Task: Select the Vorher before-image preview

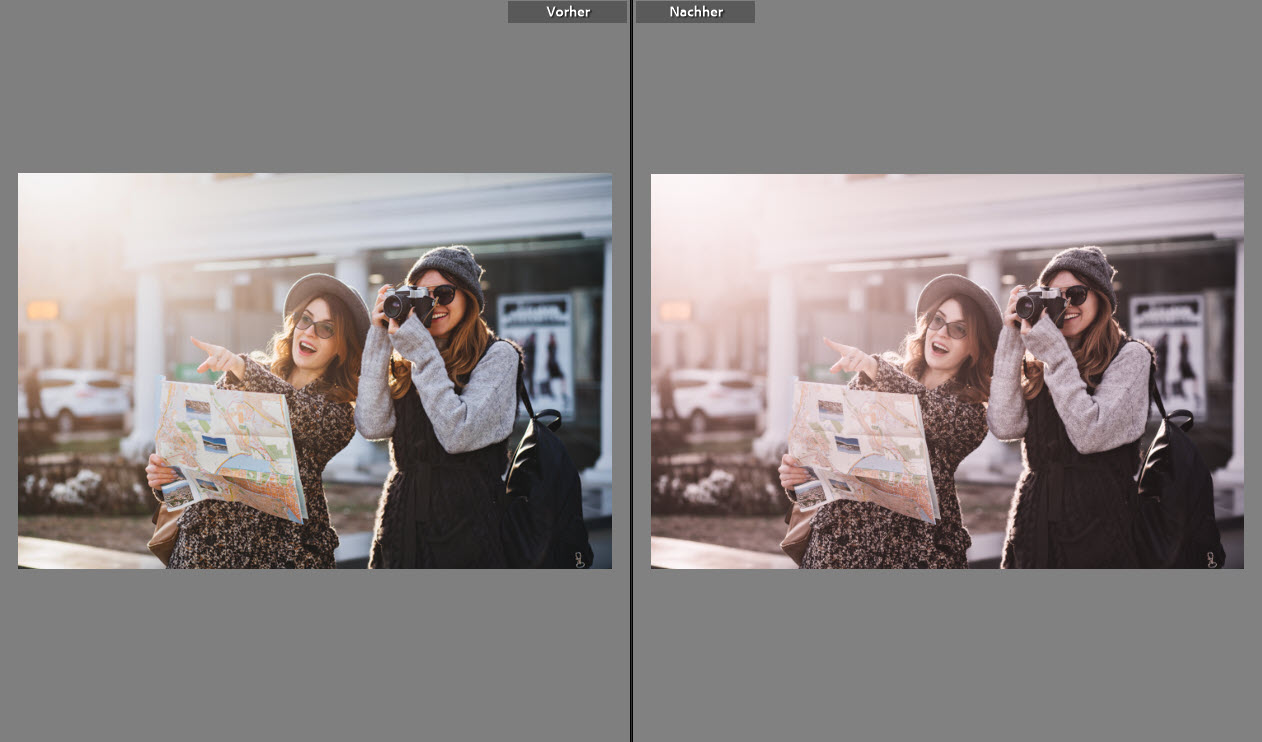Action: point(315,371)
